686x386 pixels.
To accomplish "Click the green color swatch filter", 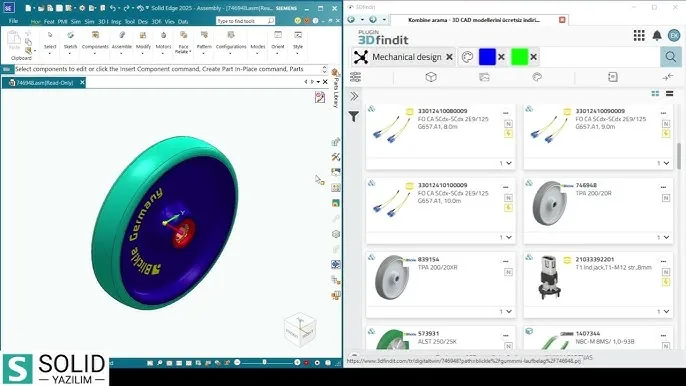I will pos(520,57).
